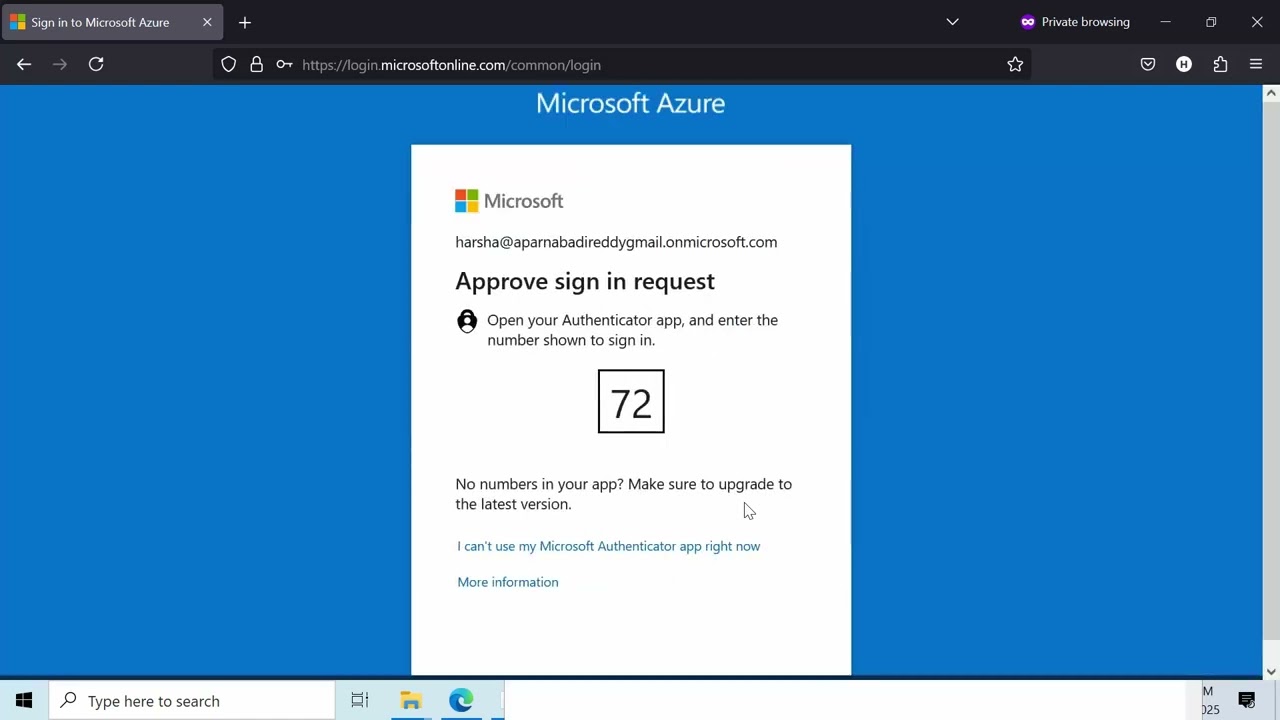Open the Windows Start menu
Viewport: 1280px width, 720px height.
point(24,701)
